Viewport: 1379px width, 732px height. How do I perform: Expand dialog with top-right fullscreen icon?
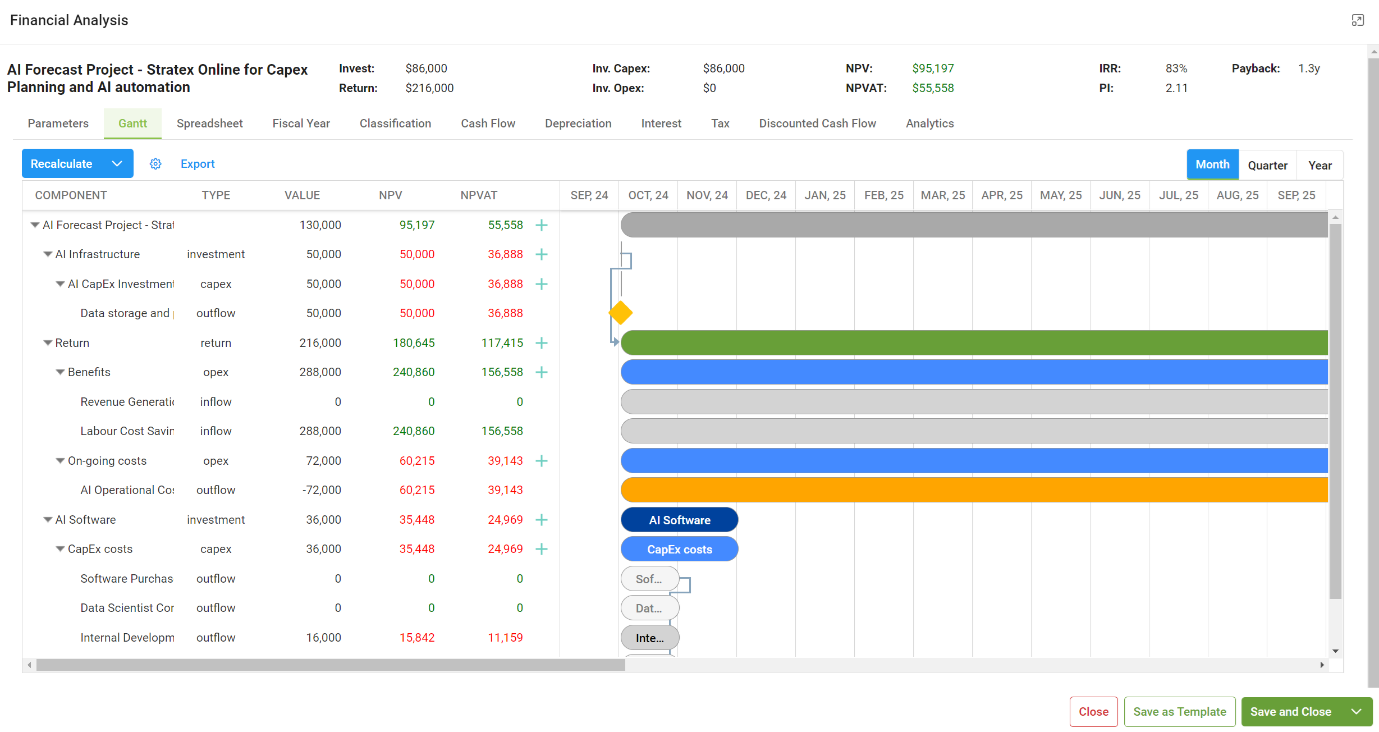(1357, 20)
